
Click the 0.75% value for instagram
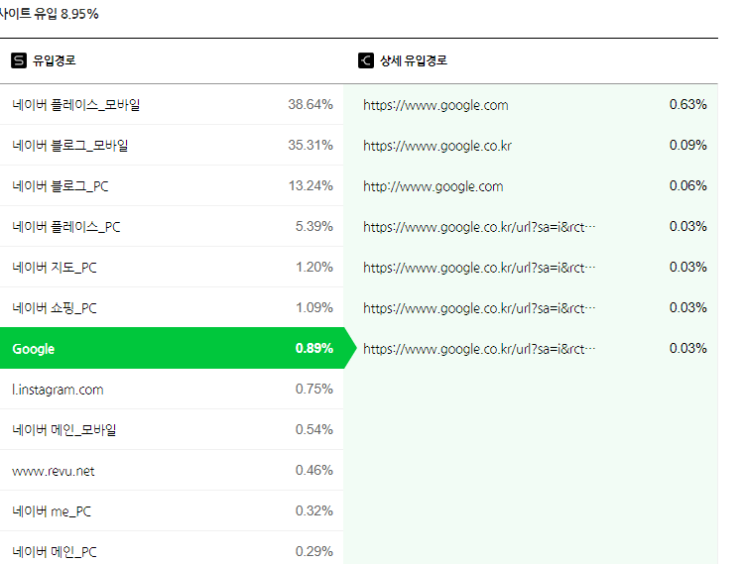tap(314, 389)
